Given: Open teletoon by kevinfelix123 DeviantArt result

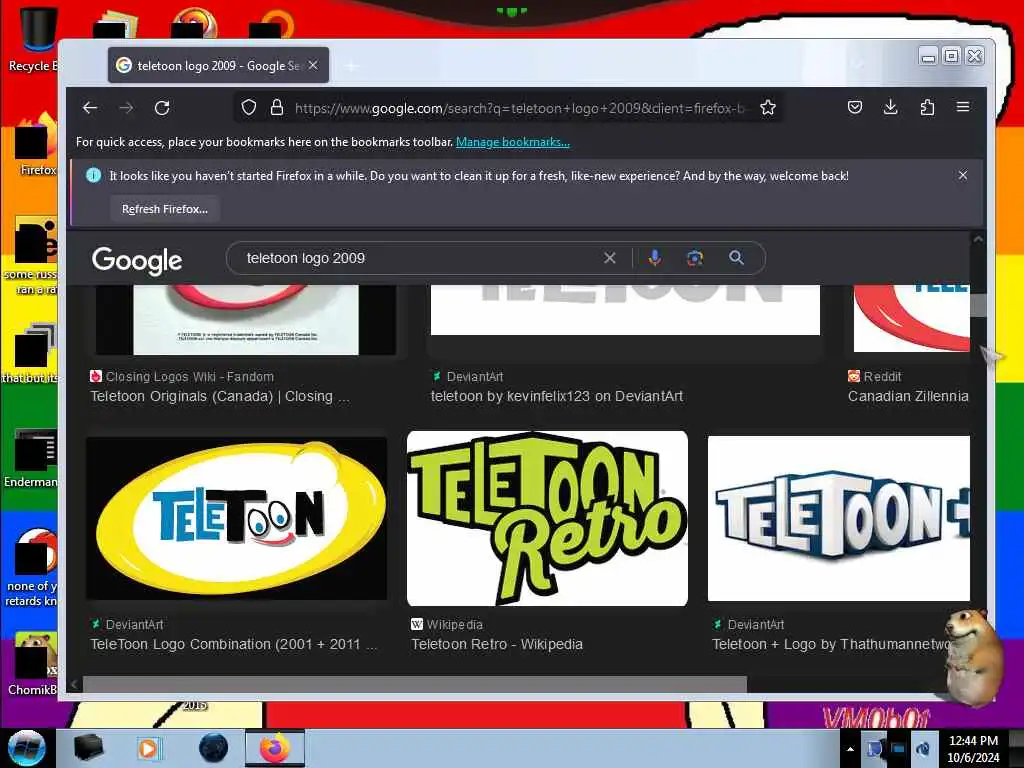Looking at the screenshot, I should pyautogui.click(x=557, y=396).
